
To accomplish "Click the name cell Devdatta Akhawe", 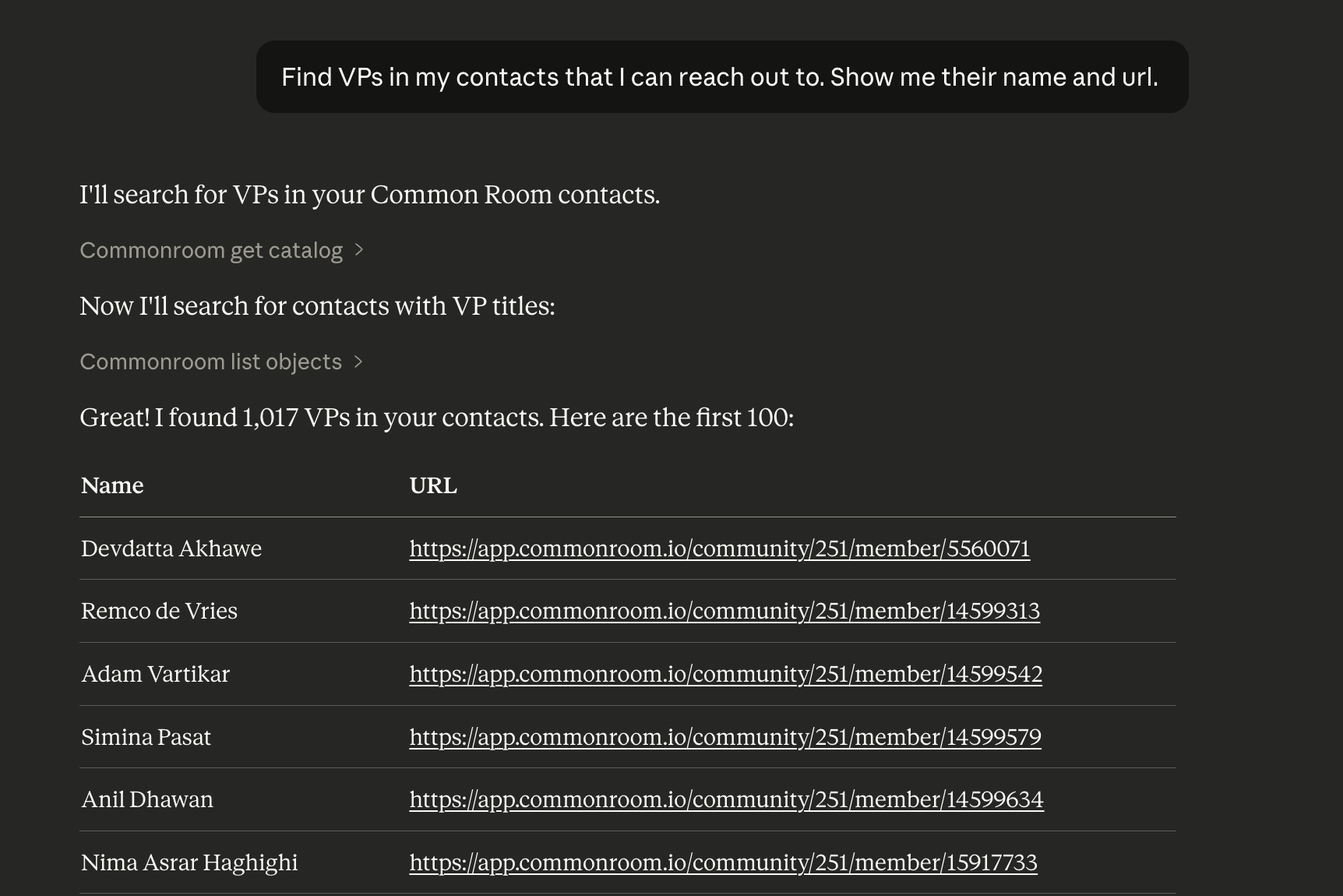I will [x=171, y=549].
